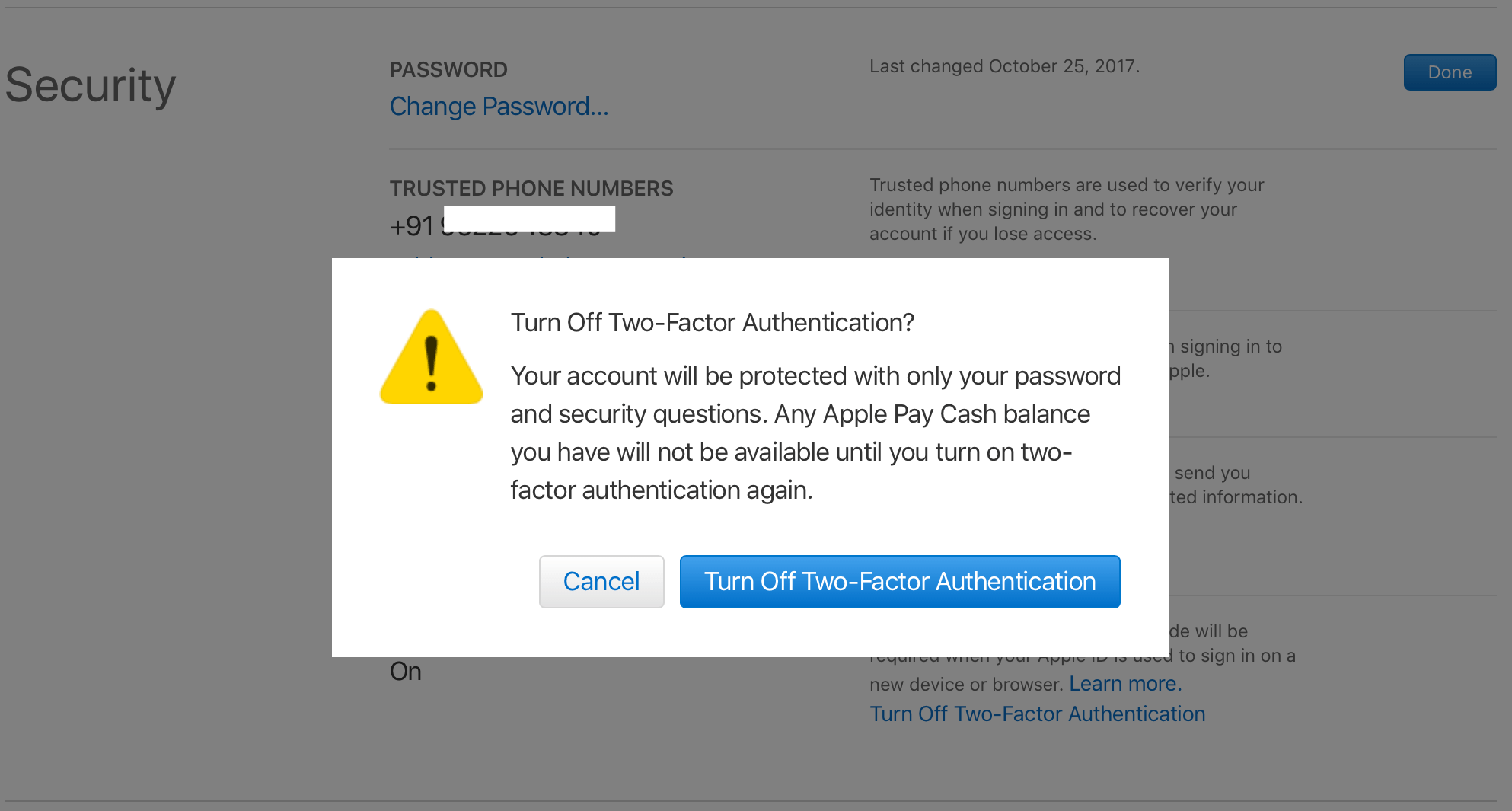Follow the Learn more link
The height and width of the screenshot is (811, 1512).
(1124, 684)
